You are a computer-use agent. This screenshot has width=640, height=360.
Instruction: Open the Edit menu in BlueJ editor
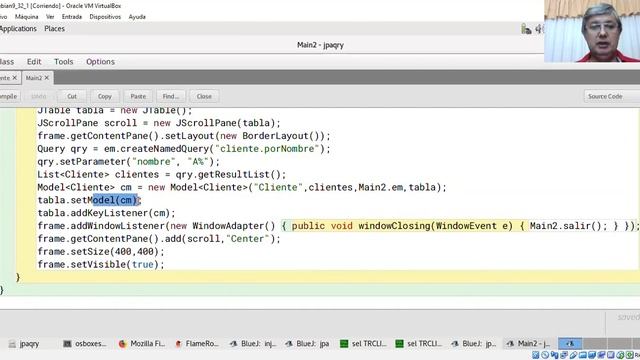34,62
